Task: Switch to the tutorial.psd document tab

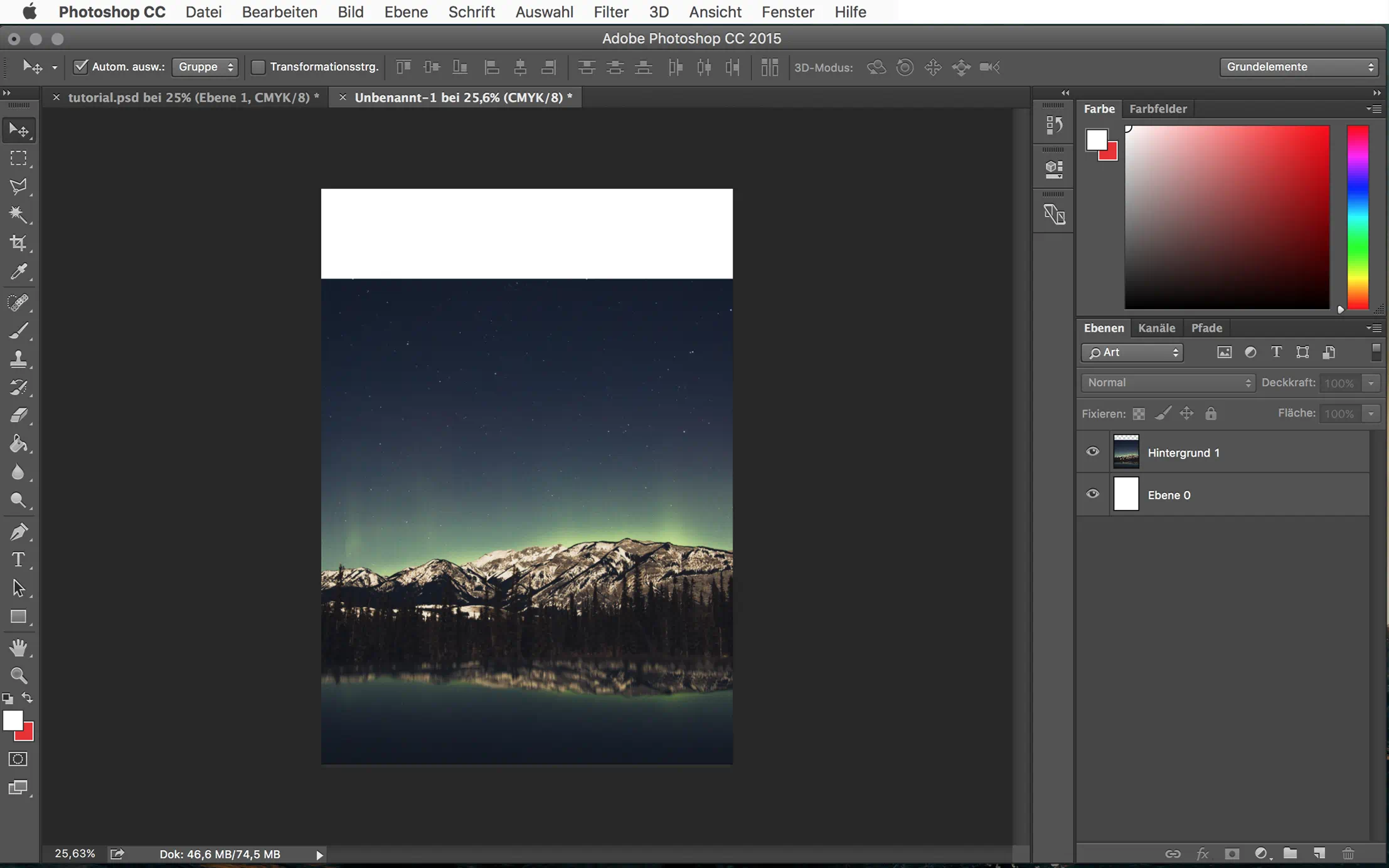Action: [x=193, y=97]
